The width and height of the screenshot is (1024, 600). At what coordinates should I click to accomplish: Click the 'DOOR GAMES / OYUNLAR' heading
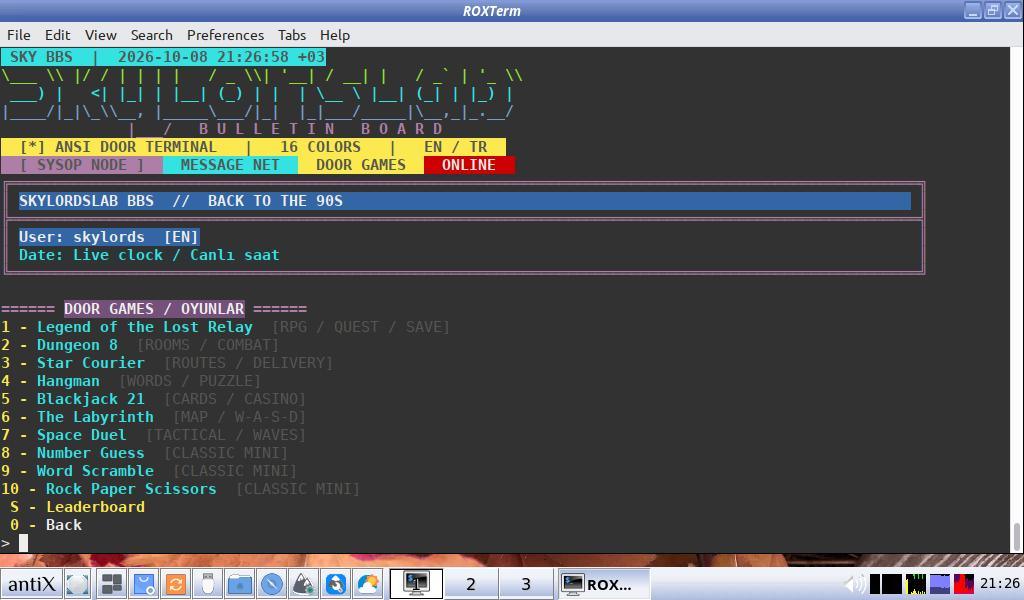(x=154, y=309)
